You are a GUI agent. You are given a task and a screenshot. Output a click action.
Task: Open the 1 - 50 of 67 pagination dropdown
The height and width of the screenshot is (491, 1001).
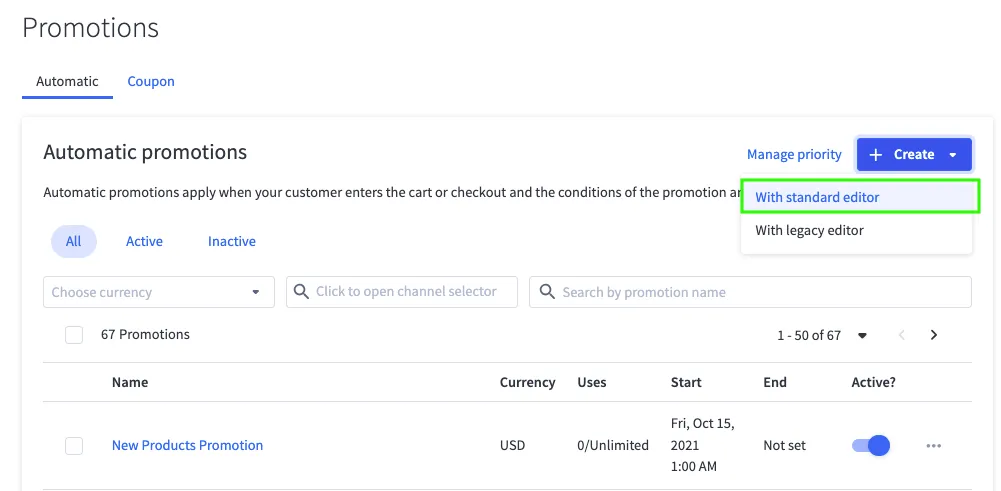tap(862, 335)
